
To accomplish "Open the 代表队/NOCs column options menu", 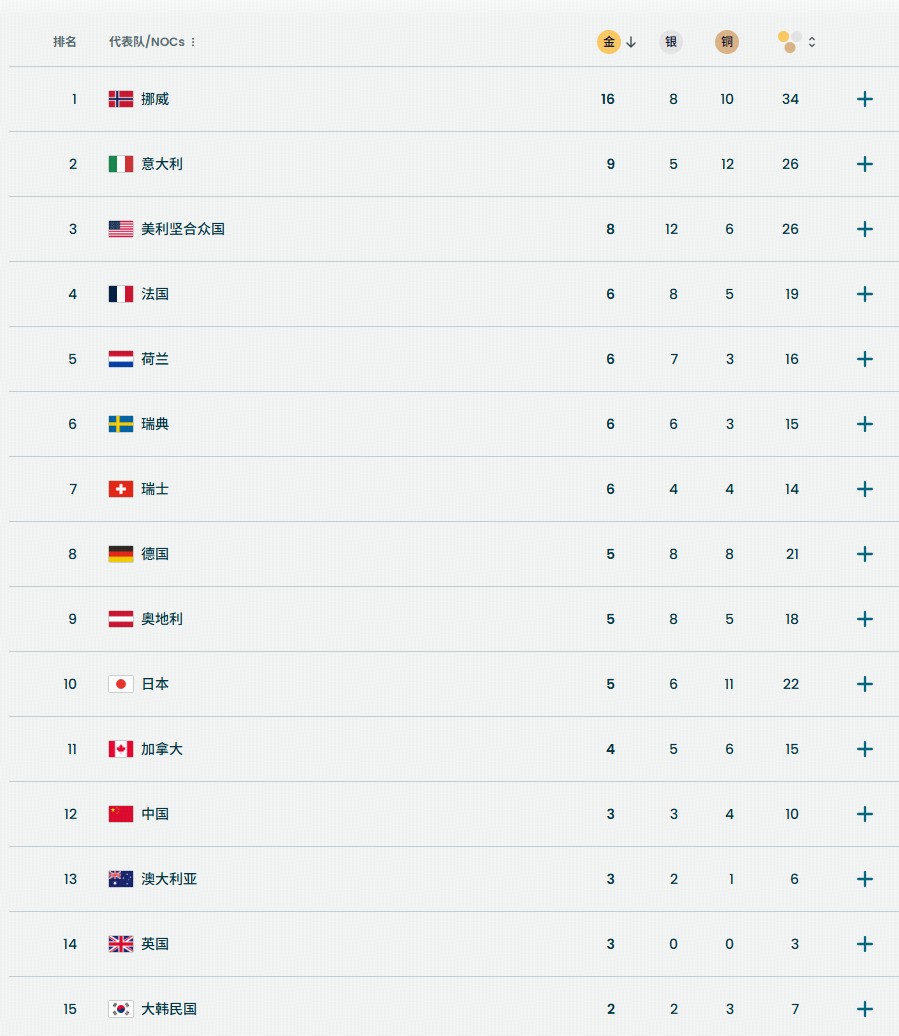I will tap(193, 42).
